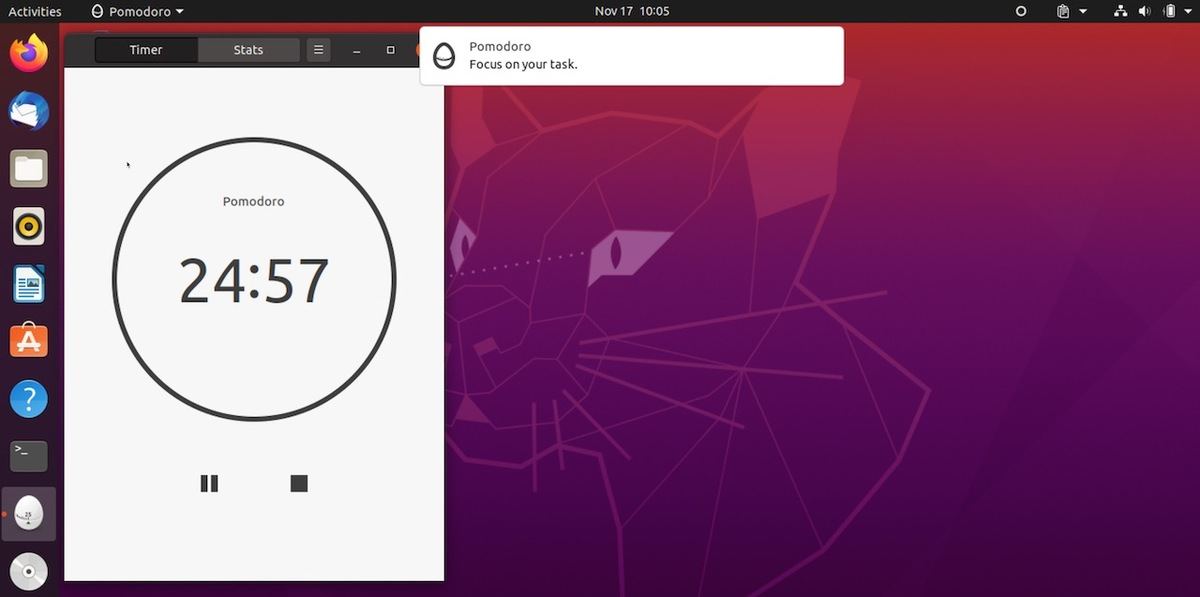The width and height of the screenshot is (1200, 597).
Task: Launch Rhythmbox music player from the dock
Action: pyautogui.click(x=29, y=227)
